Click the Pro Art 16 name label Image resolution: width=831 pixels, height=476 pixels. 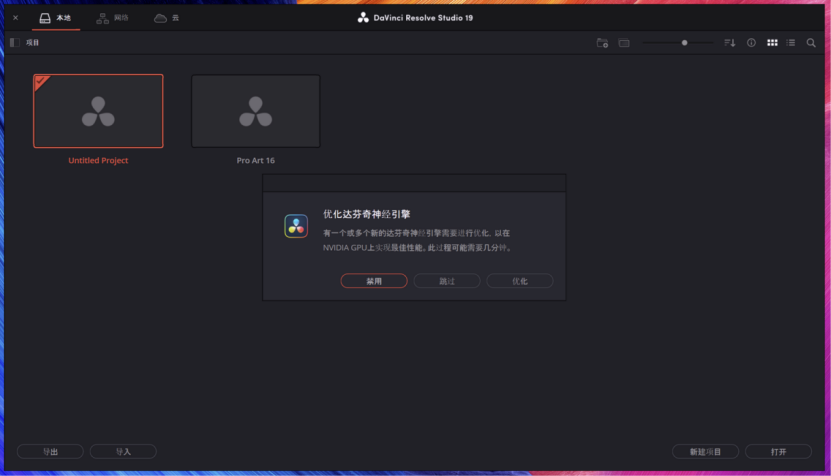click(255, 160)
